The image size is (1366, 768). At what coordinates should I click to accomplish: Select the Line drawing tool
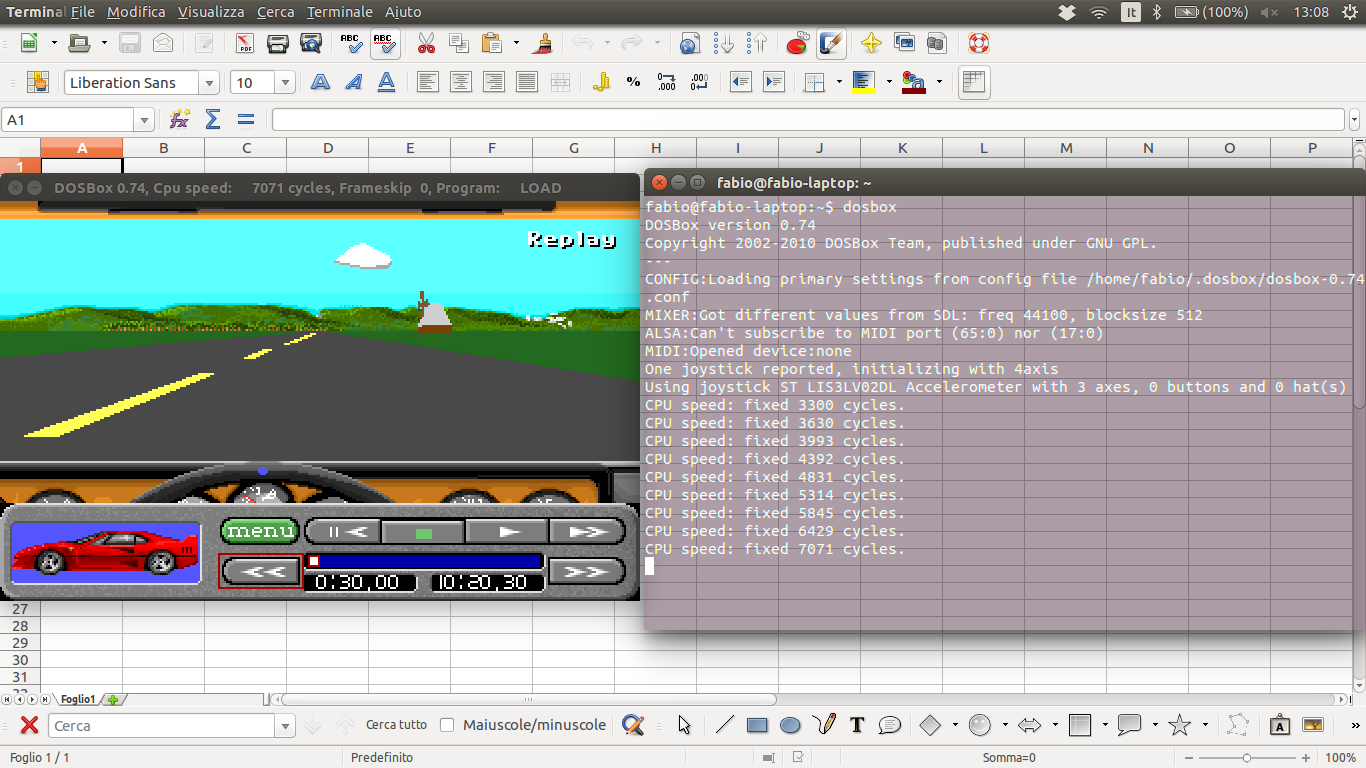point(725,725)
